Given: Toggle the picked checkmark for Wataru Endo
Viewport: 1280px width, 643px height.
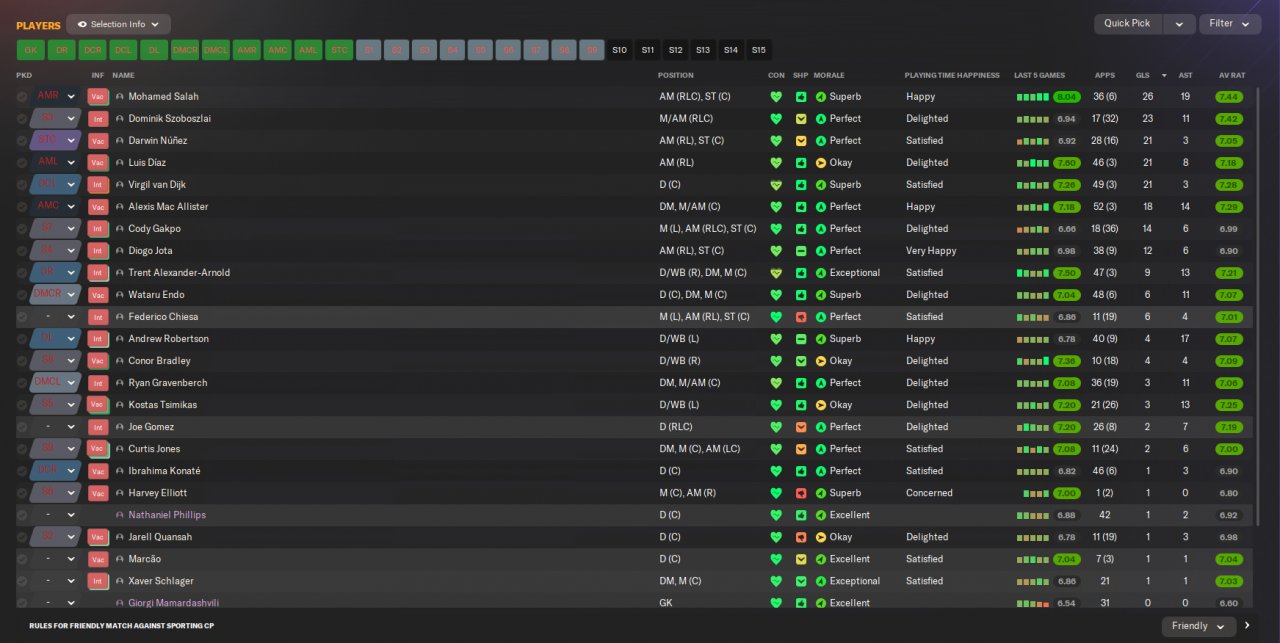Looking at the screenshot, I should point(22,295).
